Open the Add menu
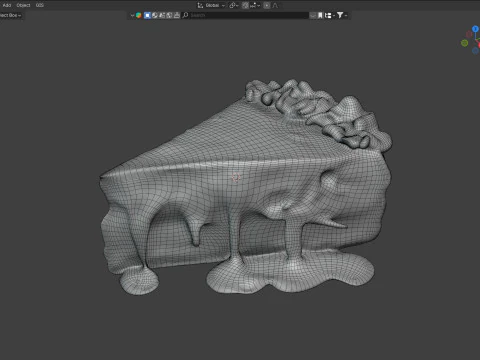The height and width of the screenshot is (360, 480). [x=7, y=5]
